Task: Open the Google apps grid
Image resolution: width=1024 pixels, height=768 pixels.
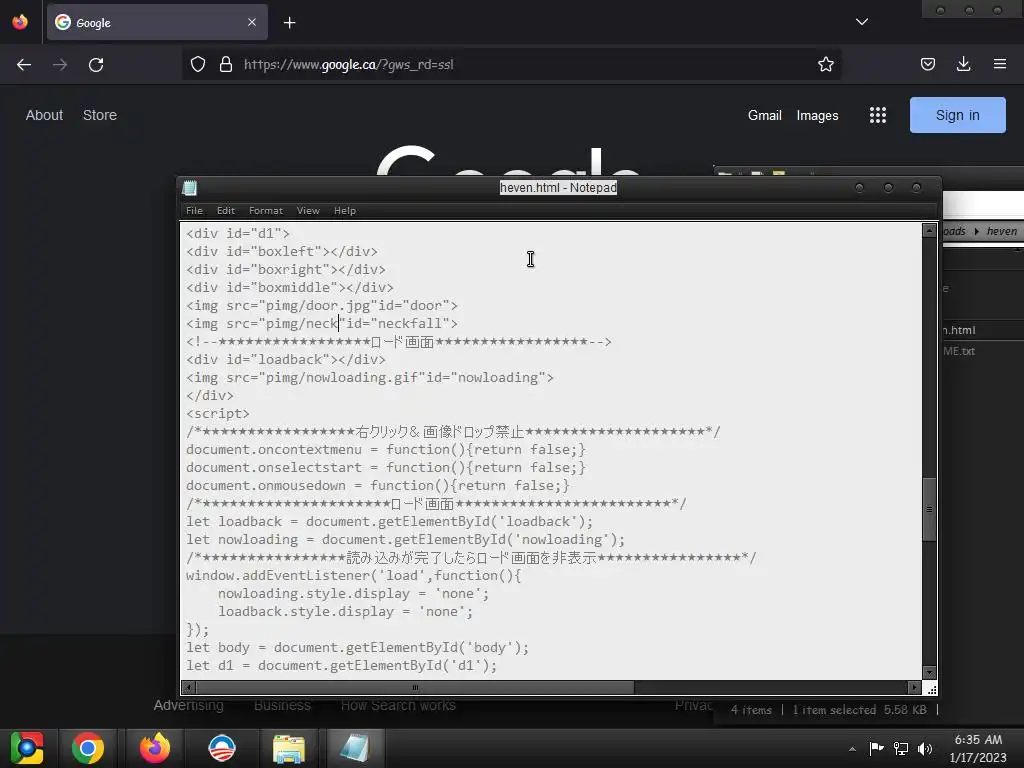Action: pos(878,115)
